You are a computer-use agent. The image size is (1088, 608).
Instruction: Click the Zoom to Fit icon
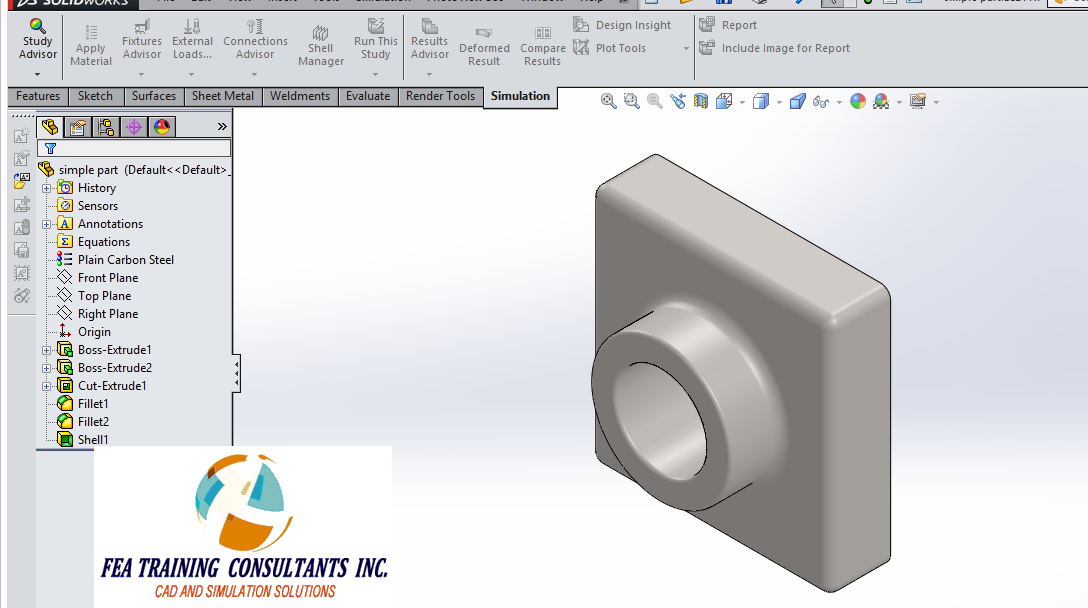(608, 100)
